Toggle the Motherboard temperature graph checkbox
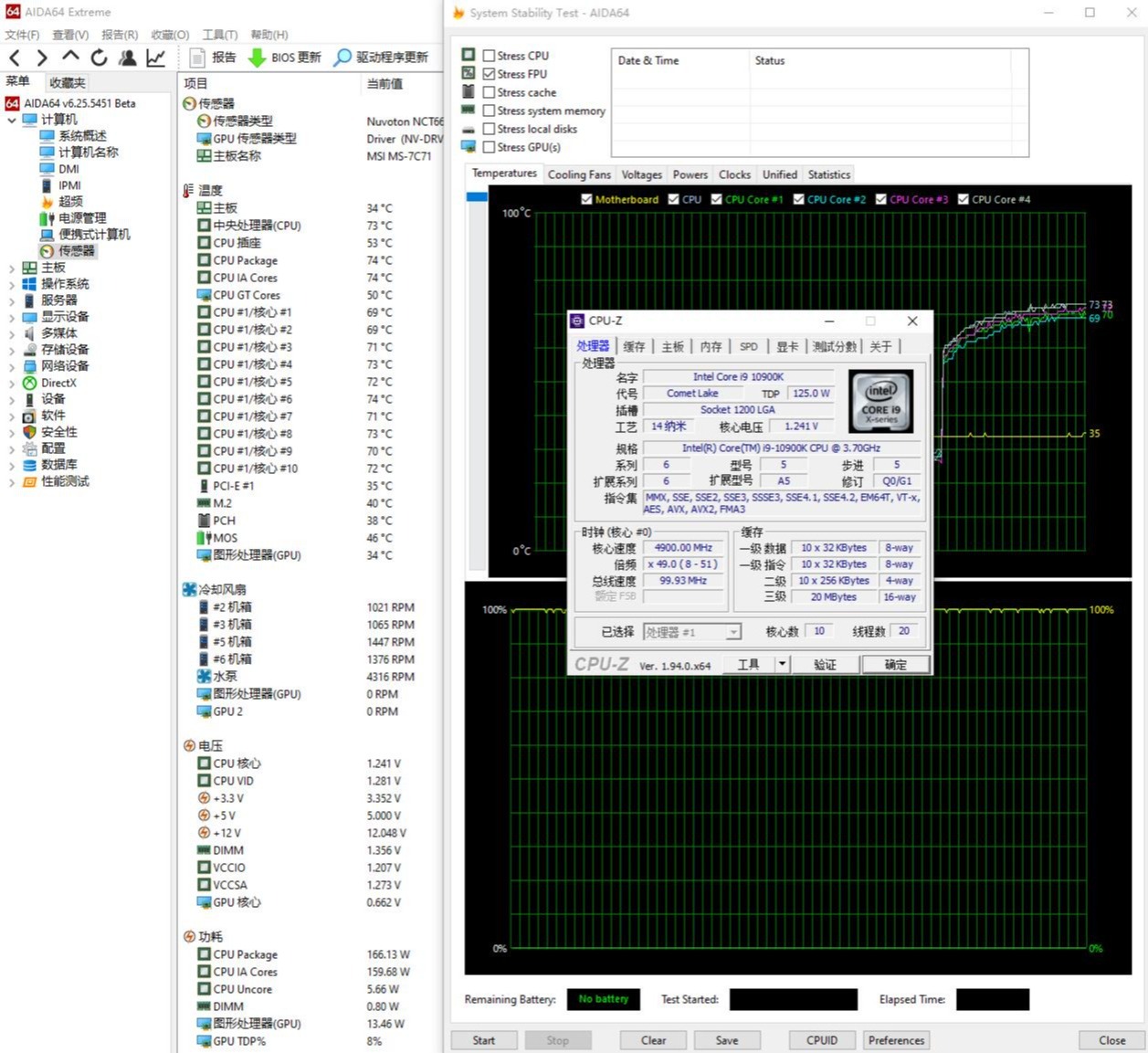Viewport: 1148px width, 1053px height. point(586,199)
